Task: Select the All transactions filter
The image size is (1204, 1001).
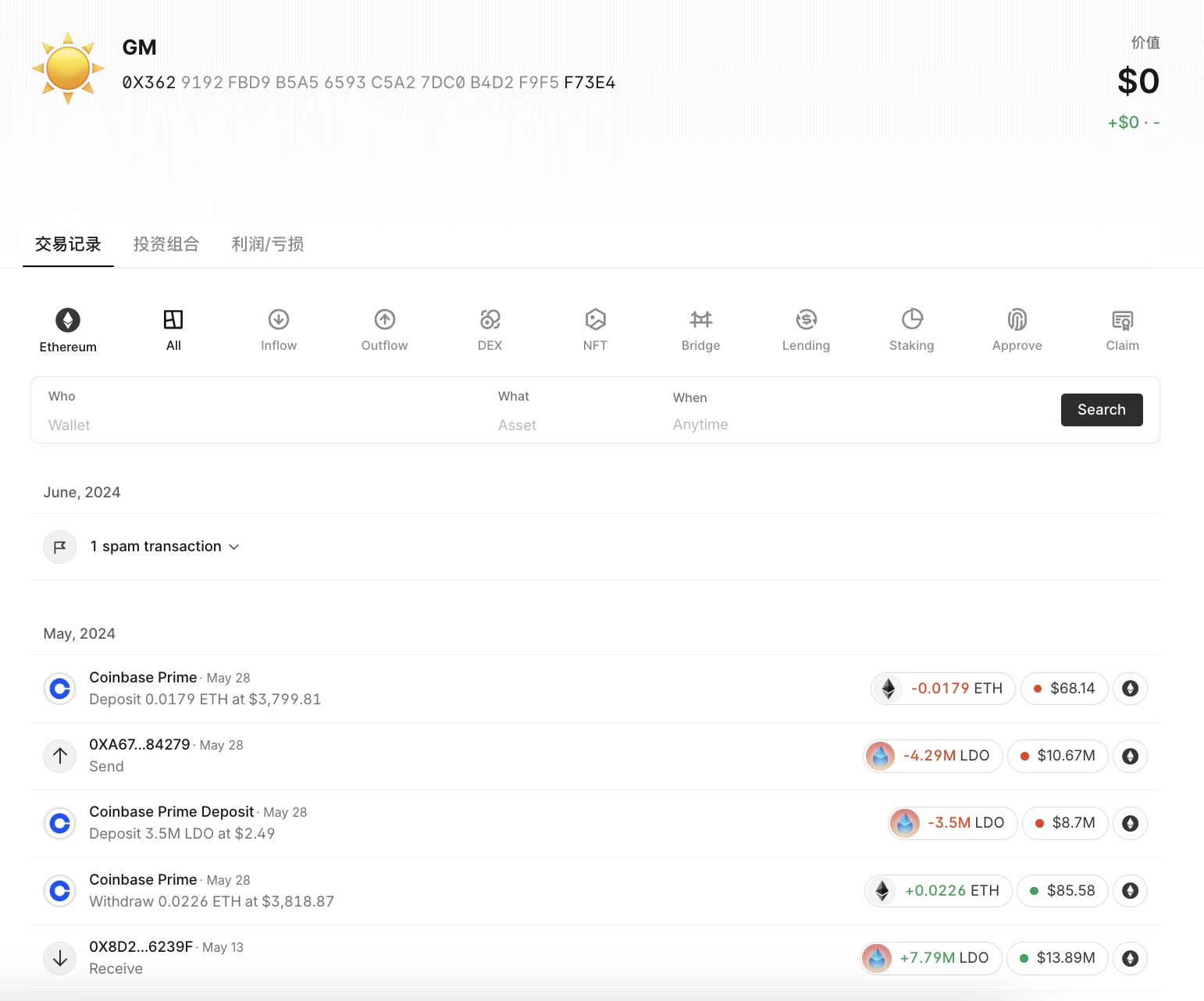Action: (173, 330)
